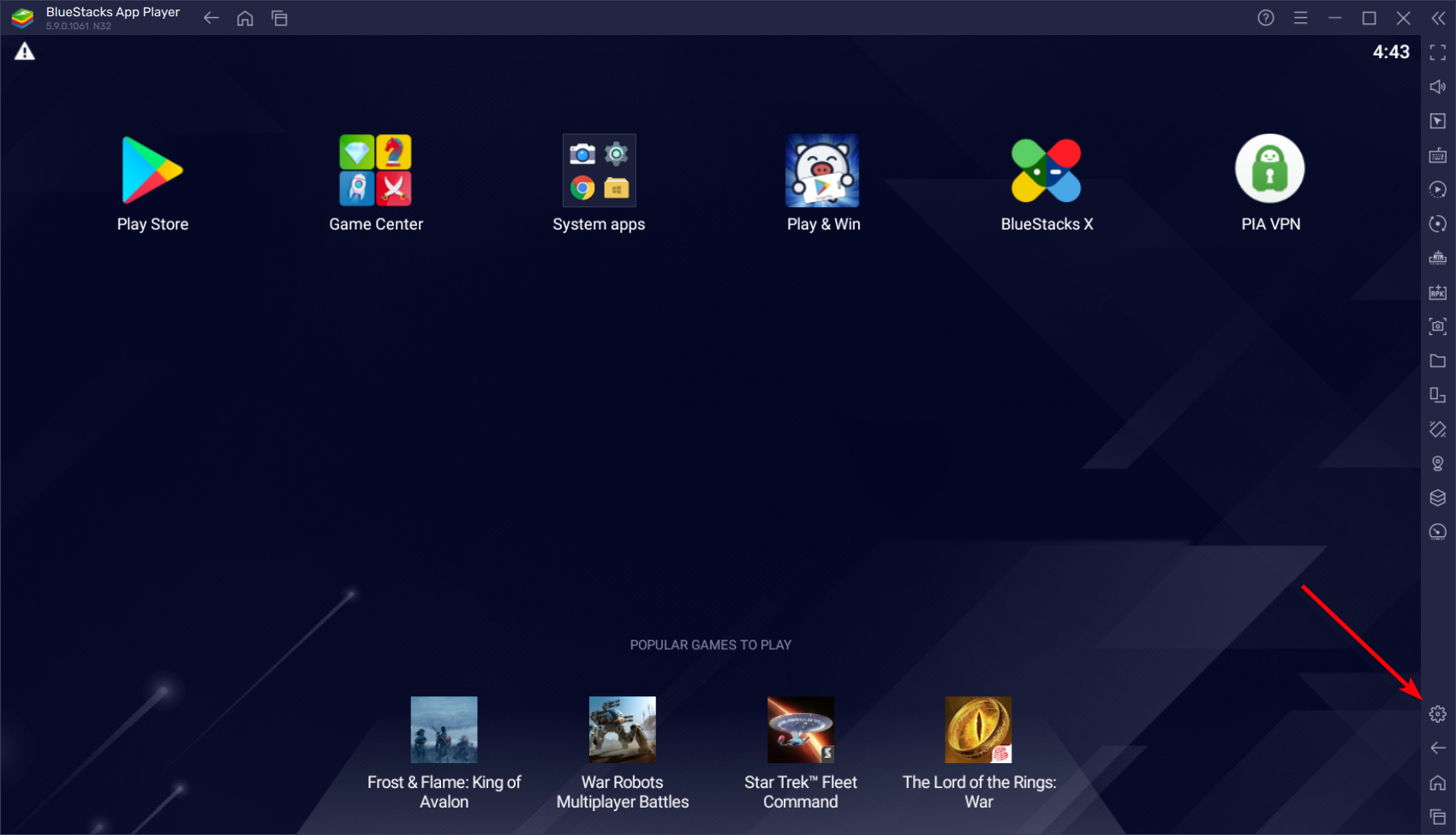The image size is (1456, 835).
Task: Open the Play Store app
Action: pyautogui.click(x=152, y=170)
